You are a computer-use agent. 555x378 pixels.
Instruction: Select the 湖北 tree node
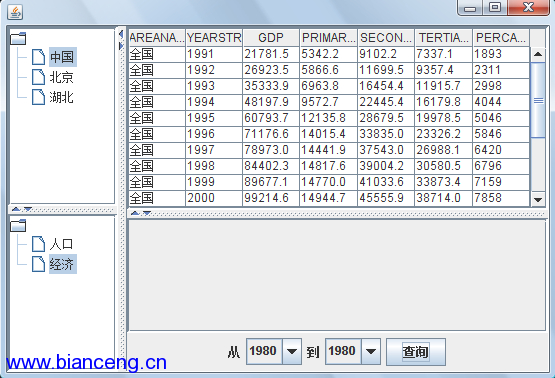coord(62,97)
